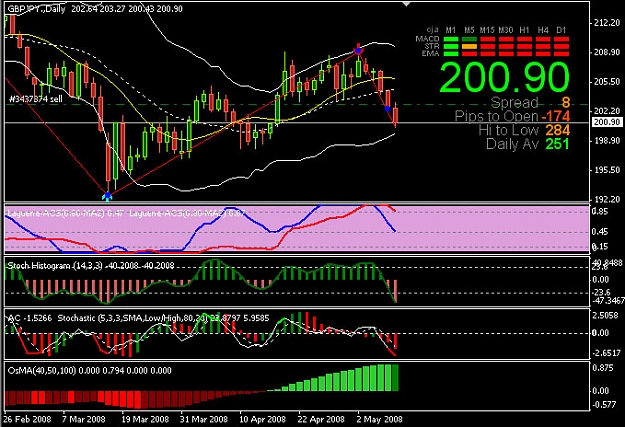Click the 26 Feb 2008 date on time axis
This screenshot has height=427, width=625.
coord(27,419)
